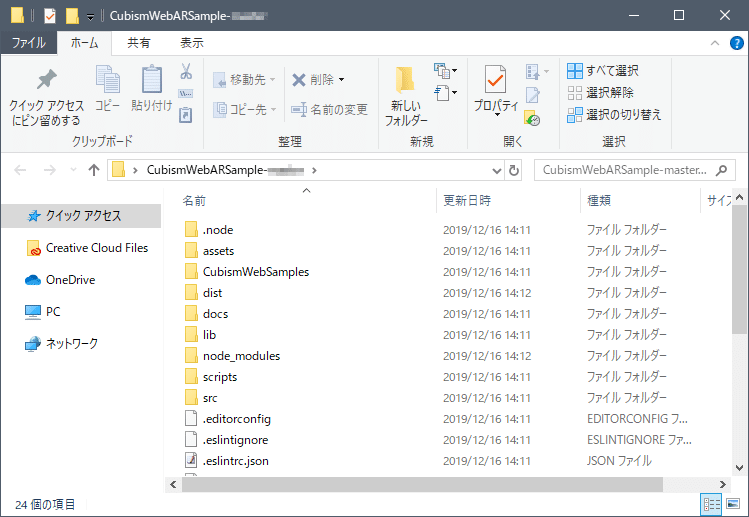
Task: Select Creative Cloud Files in the sidebar
Action: [87, 248]
